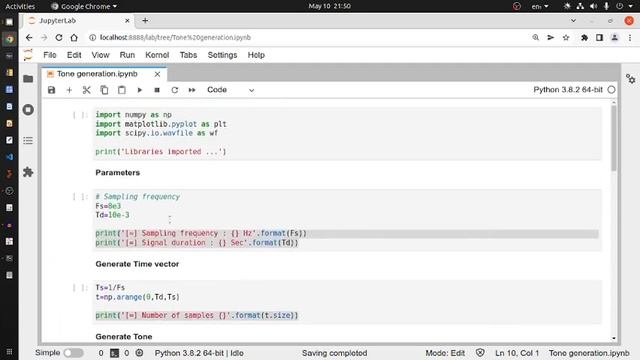This screenshot has width=640, height=360.
Task: Restart the kernel icon
Action: click(175, 90)
